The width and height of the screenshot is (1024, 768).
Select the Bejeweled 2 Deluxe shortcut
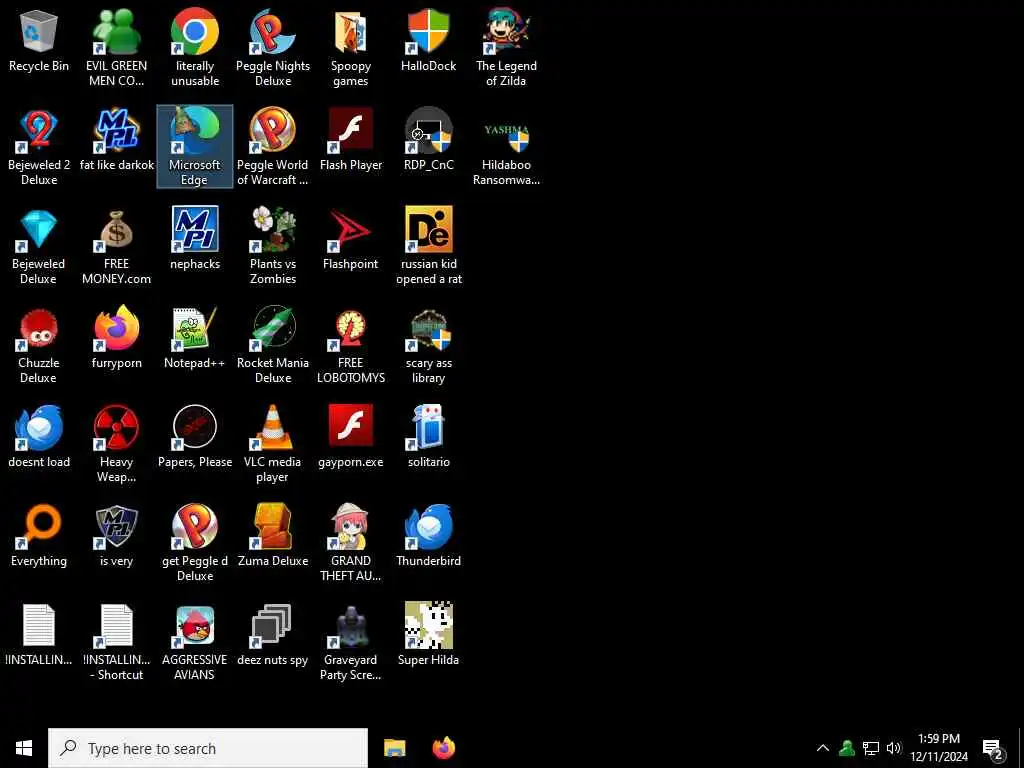coord(39,131)
